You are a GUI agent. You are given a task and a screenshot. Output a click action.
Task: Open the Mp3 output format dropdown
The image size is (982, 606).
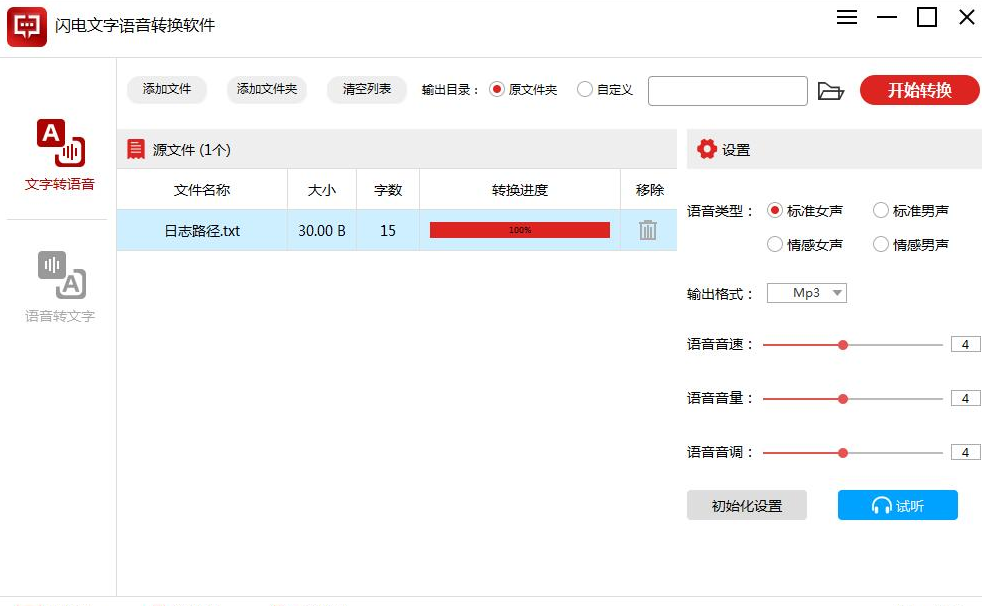point(806,293)
